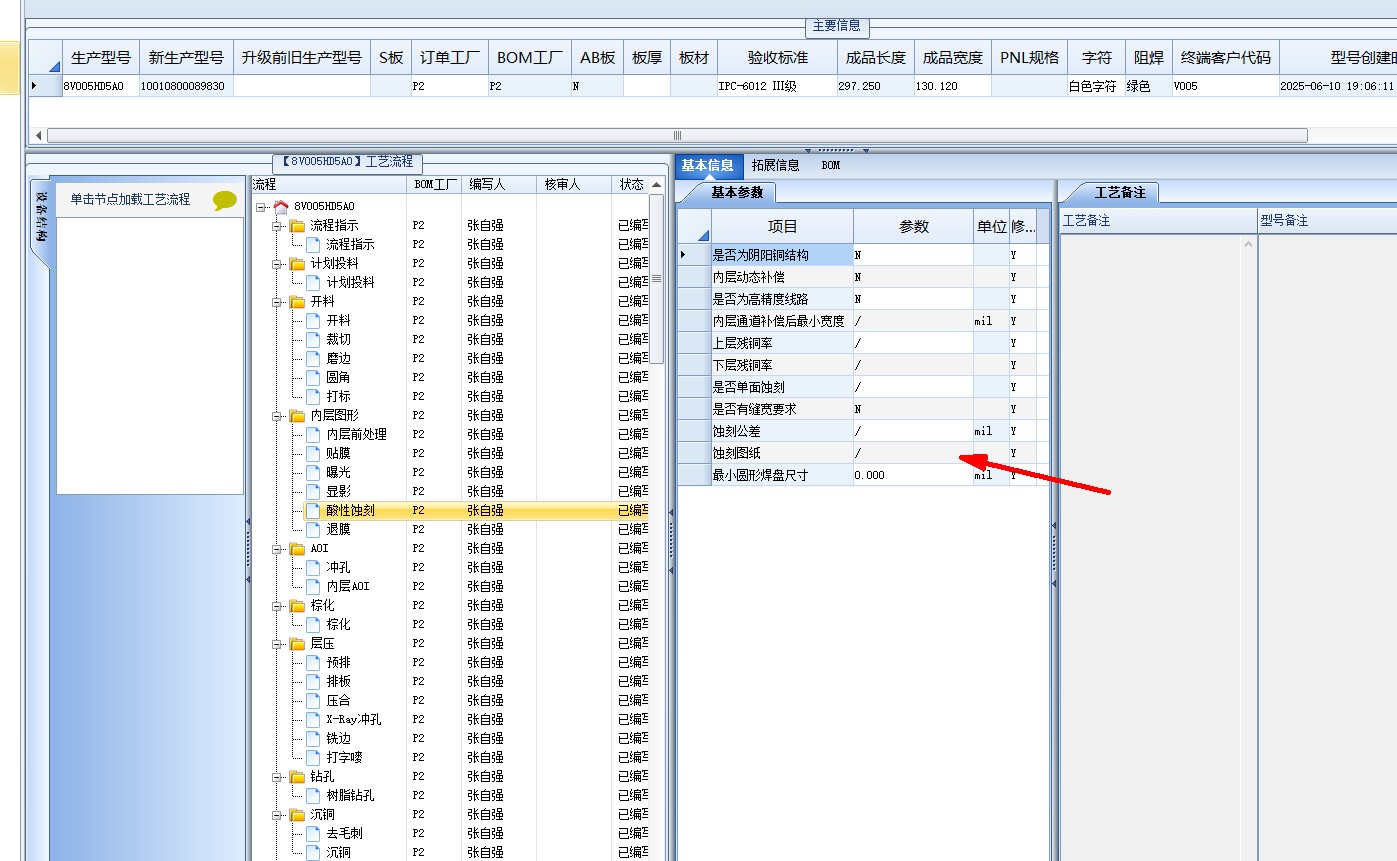Collapse the AOI folder

(277, 549)
